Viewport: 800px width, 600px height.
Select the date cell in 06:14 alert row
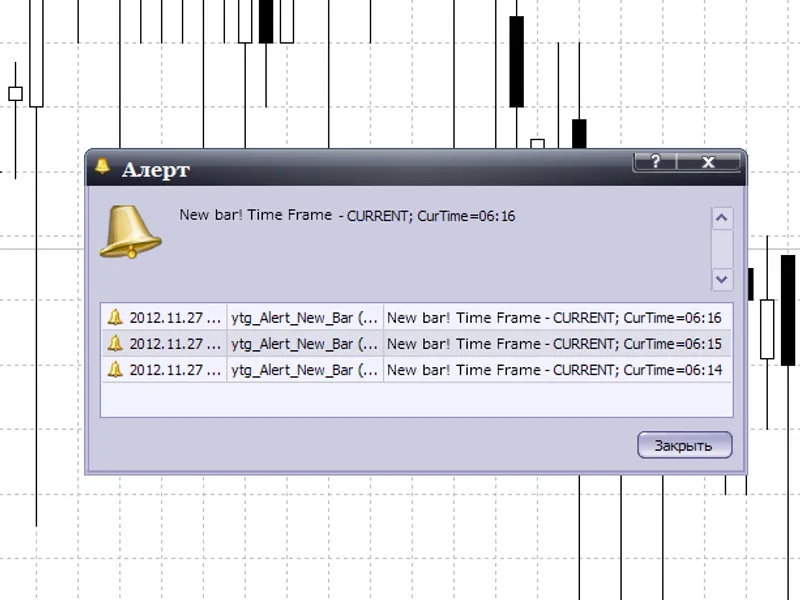[x=175, y=369]
